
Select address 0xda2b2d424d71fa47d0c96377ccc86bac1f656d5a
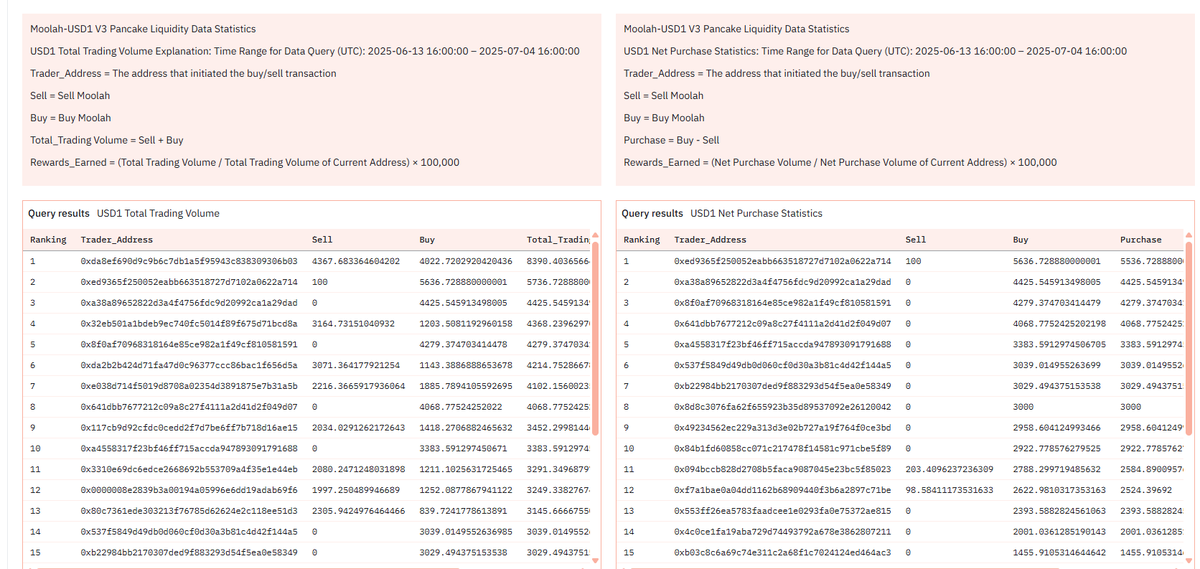pyautogui.click(x=189, y=365)
